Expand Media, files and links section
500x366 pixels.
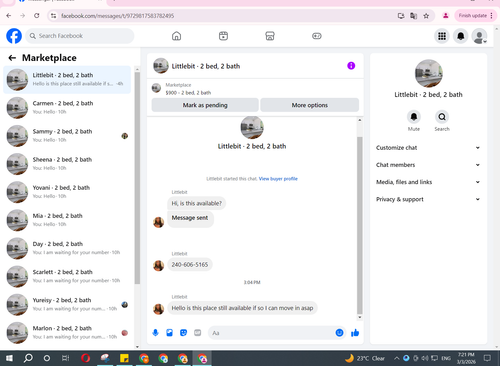point(428,182)
